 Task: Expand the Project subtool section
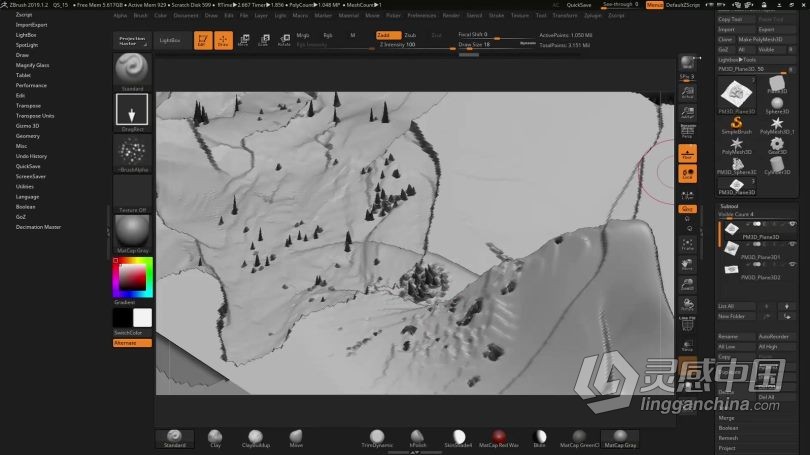[727, 448]
